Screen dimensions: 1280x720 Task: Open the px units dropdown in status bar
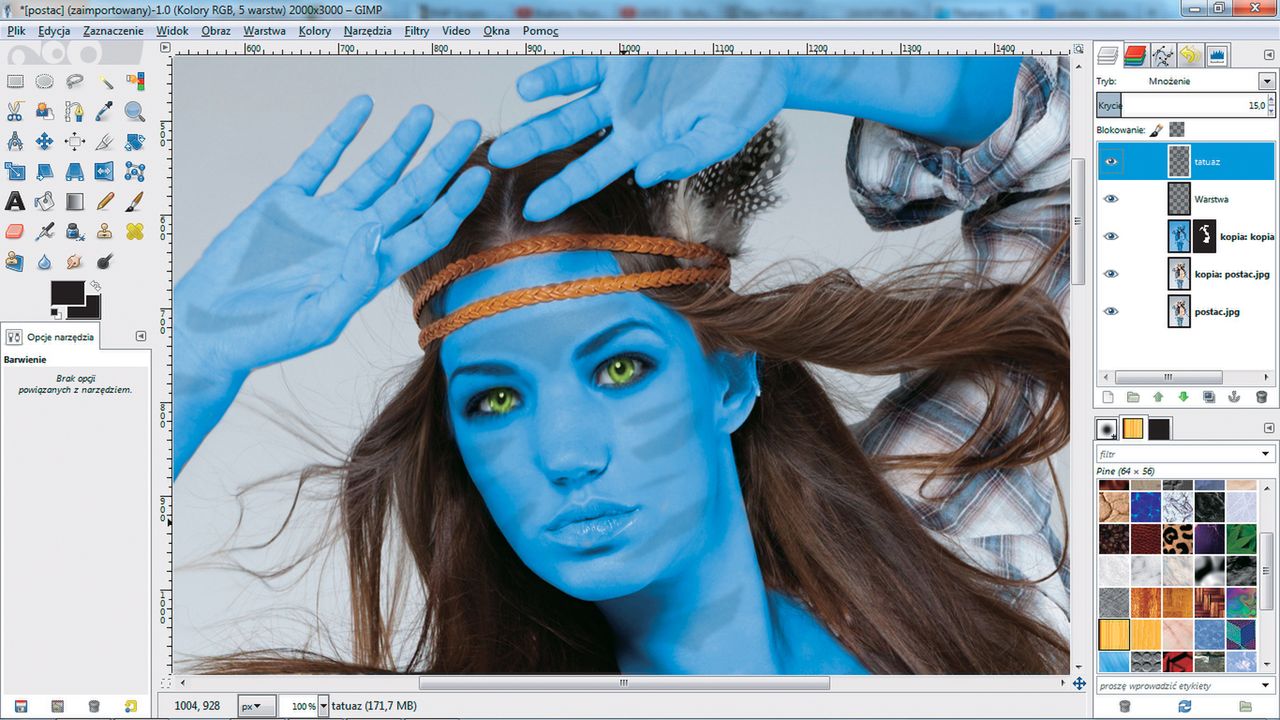(x=257, y=706)
